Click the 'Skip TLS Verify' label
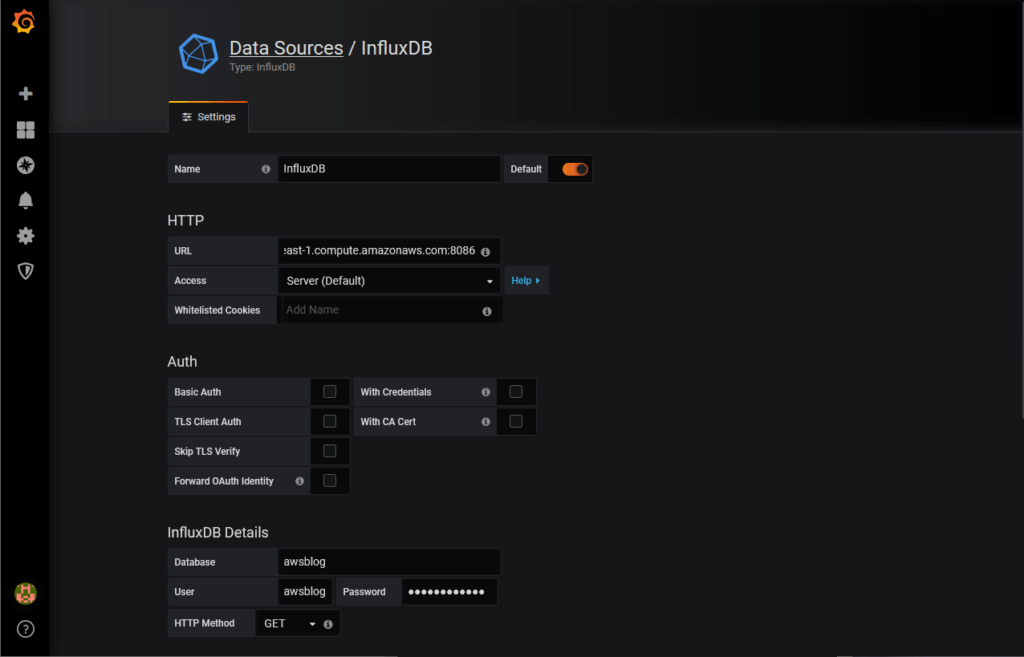 pos(207,451)
